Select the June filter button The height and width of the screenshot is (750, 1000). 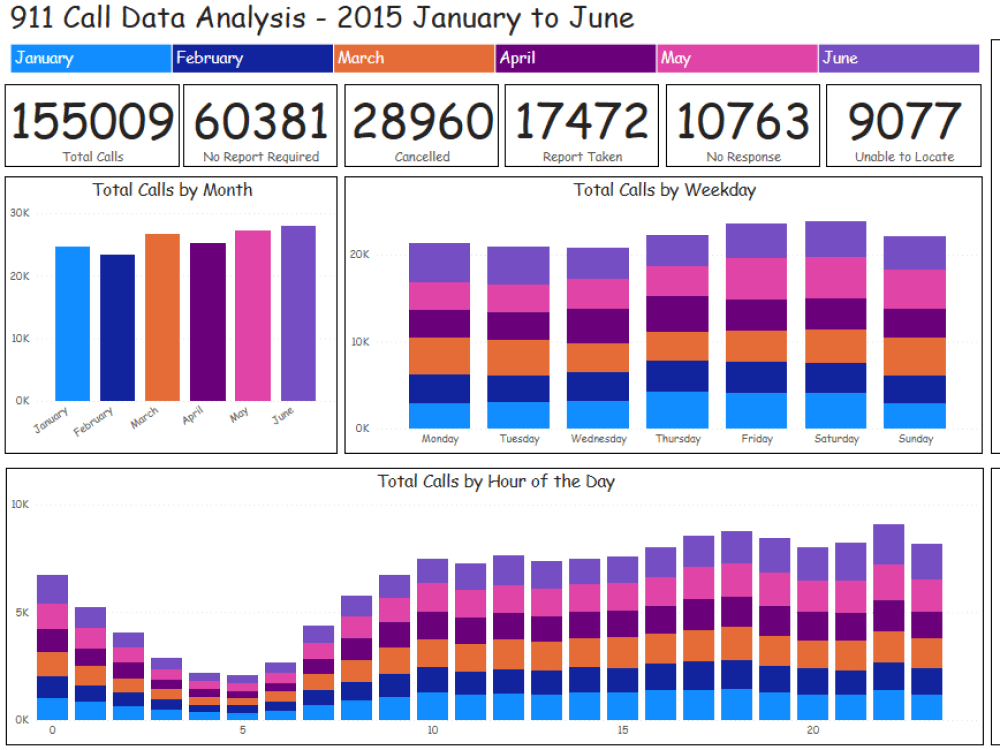tap(898, 58)
